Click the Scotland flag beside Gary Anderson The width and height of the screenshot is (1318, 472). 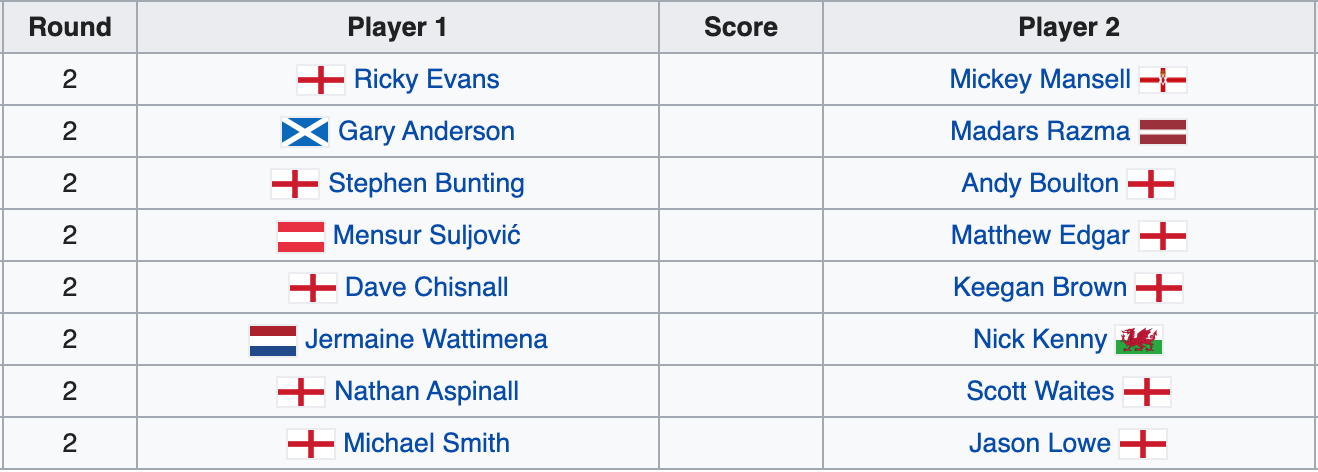(x=305, y=132)
